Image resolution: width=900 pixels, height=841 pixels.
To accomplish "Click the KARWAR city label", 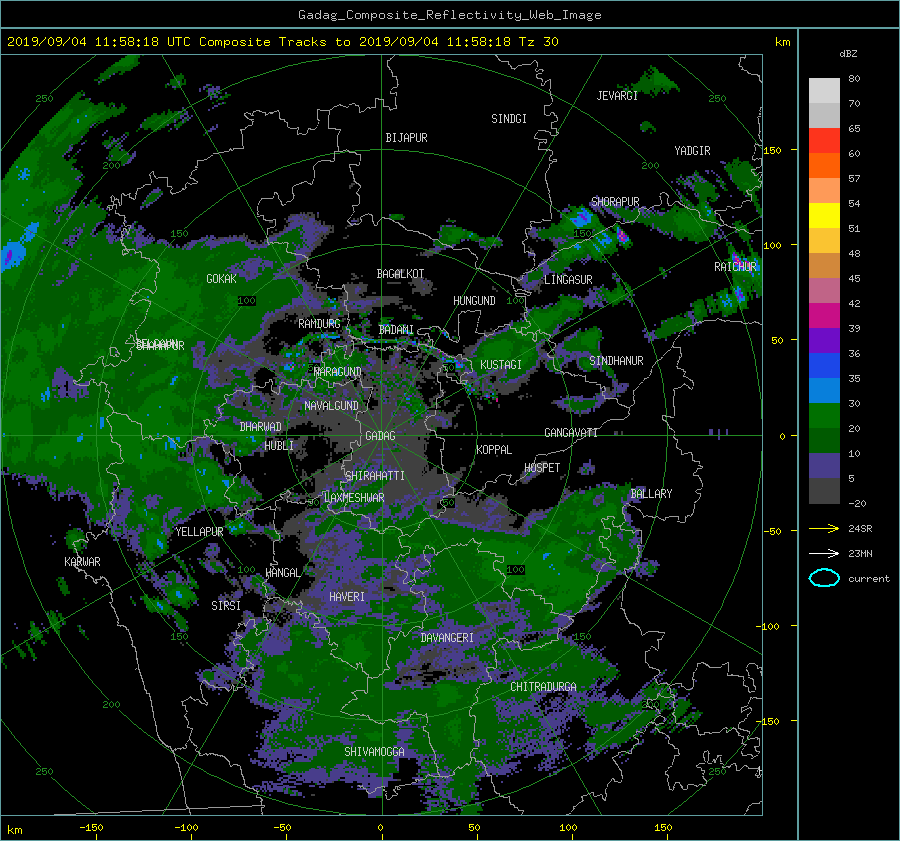I will click(82, 562).
